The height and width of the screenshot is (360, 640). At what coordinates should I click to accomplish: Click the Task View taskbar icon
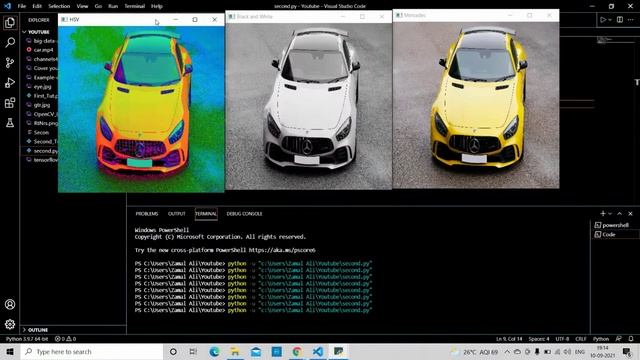pos(193,351)
